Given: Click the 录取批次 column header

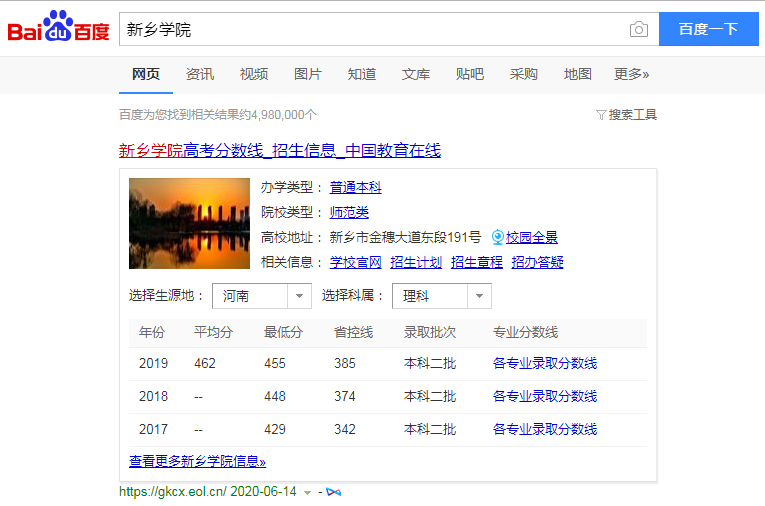Looking at the screenshot, I should pyautogui.click(x=430, y=333).
